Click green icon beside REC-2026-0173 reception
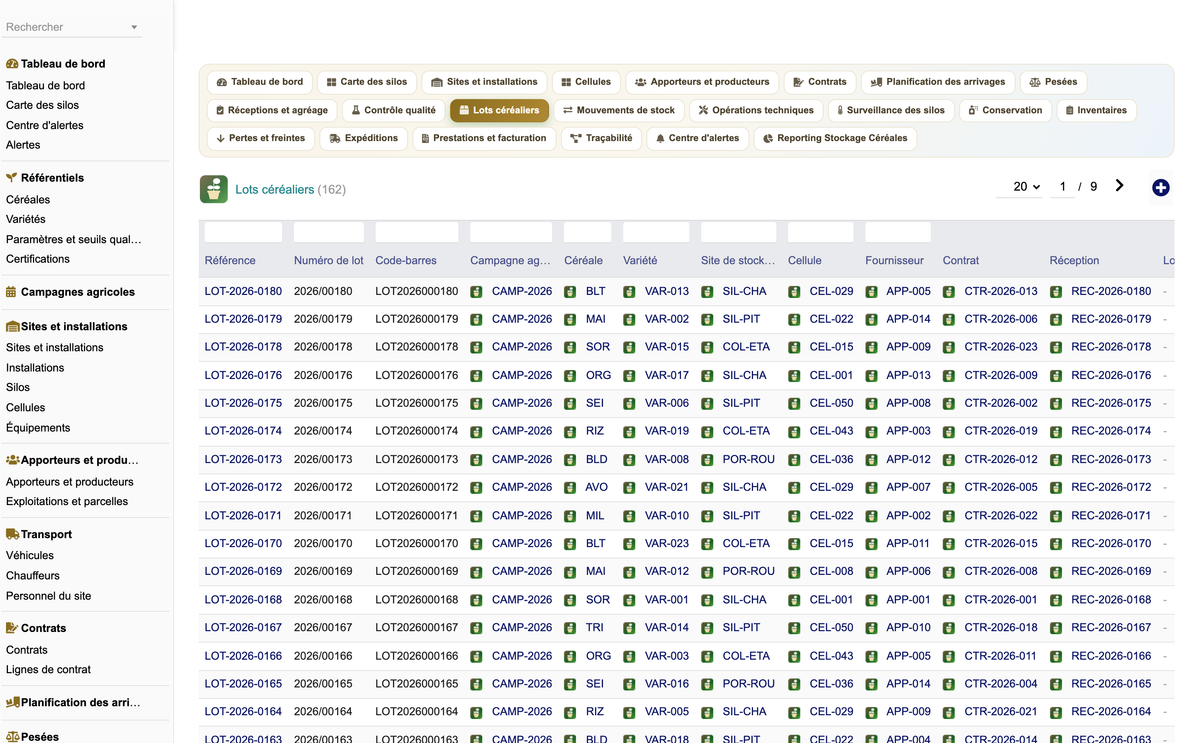 click(x=1056, y=460)
